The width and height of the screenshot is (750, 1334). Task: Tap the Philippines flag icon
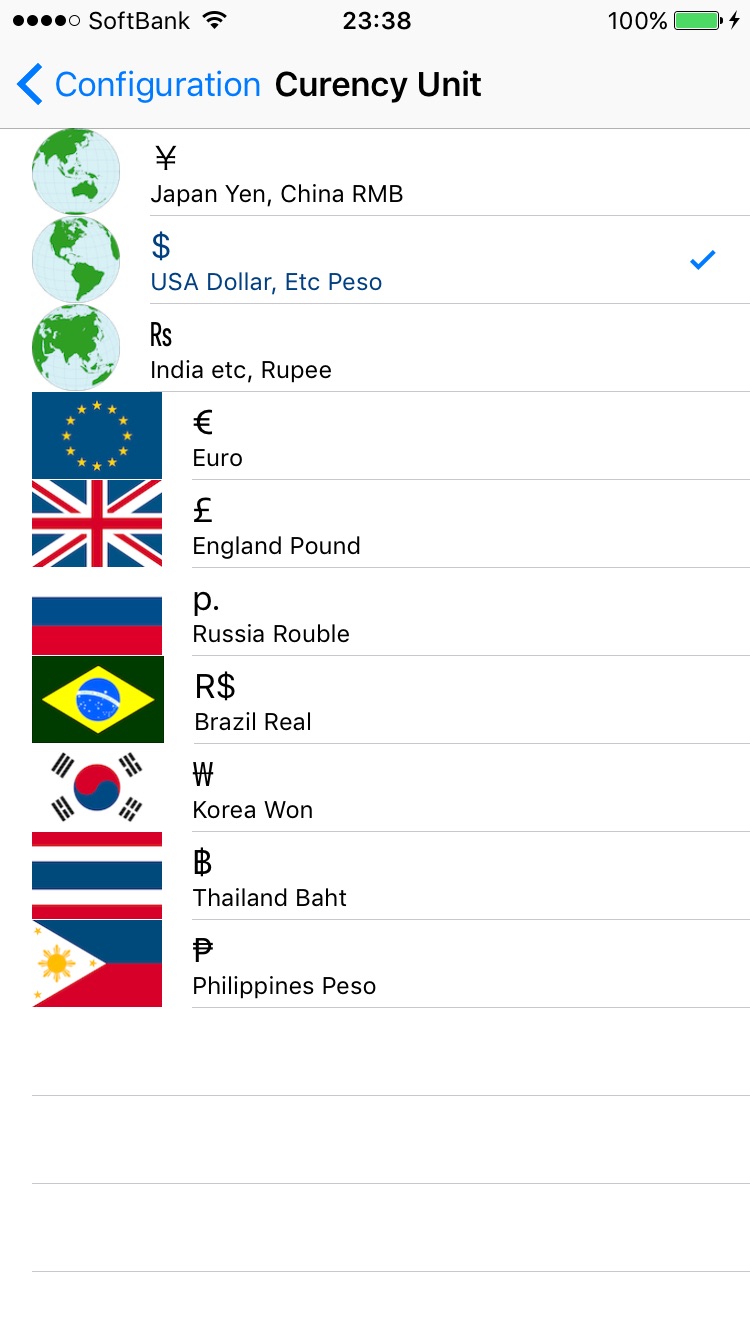pyautogui.click(x=97, y=963)
